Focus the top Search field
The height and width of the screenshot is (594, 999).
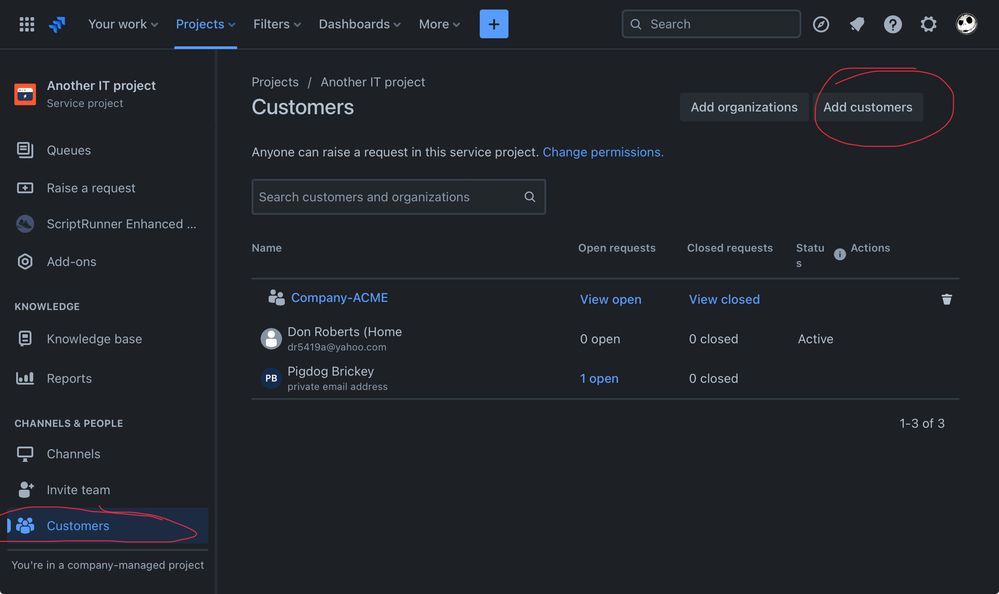(711, 24)
